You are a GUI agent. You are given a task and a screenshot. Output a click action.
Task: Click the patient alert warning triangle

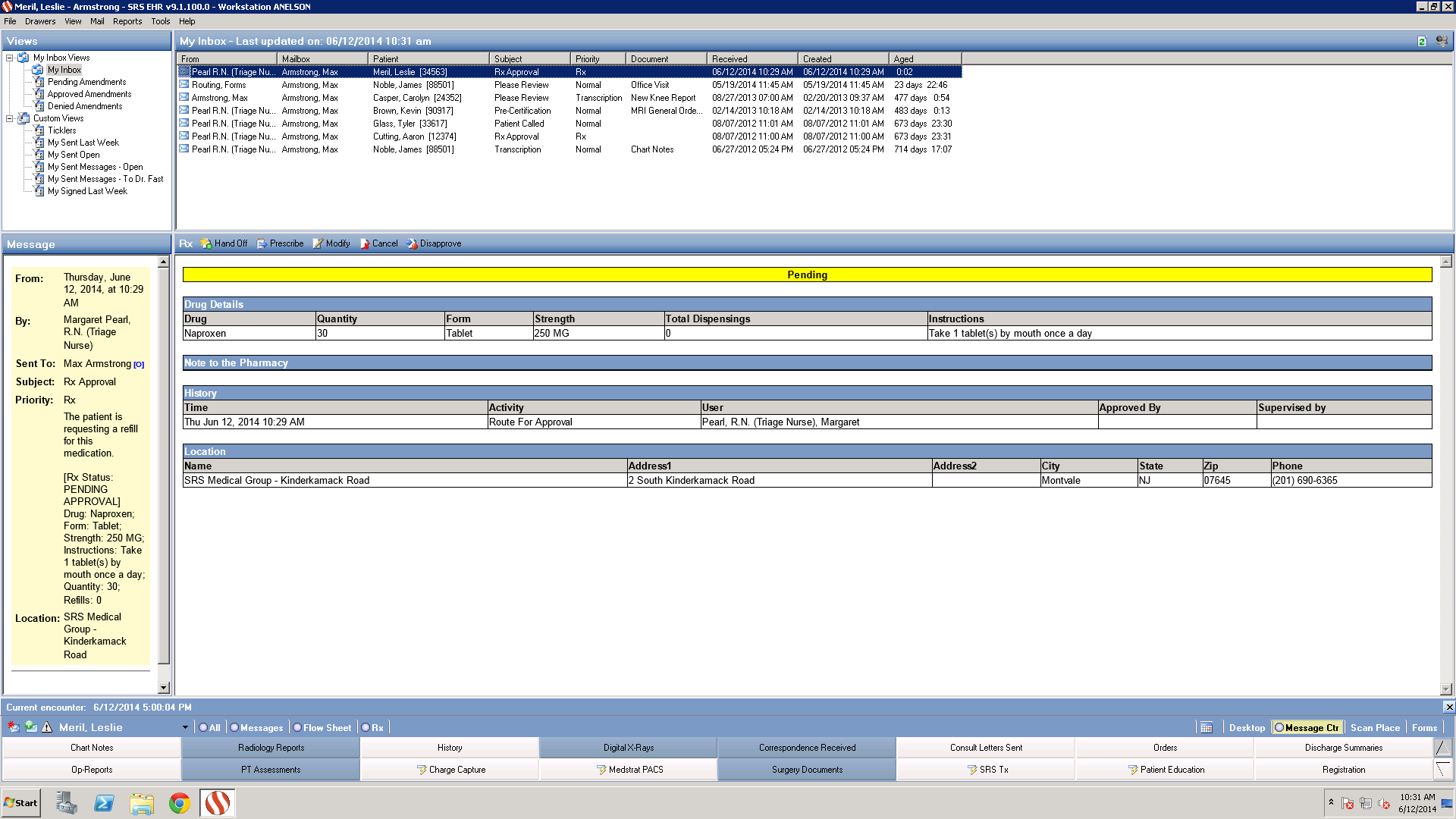click(47, 726)
